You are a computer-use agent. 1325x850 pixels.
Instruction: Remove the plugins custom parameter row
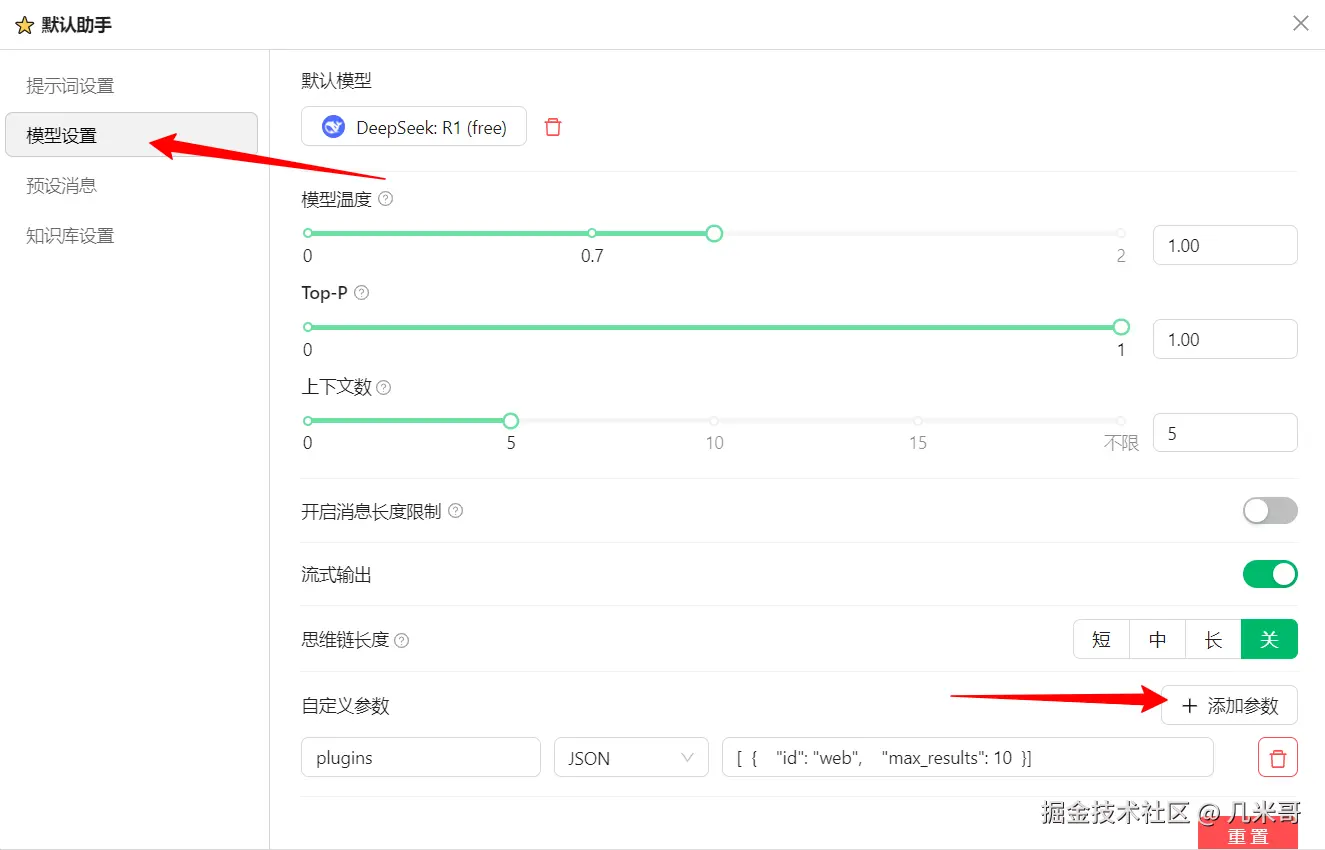pyautogui.click(x=1277, y=757)
